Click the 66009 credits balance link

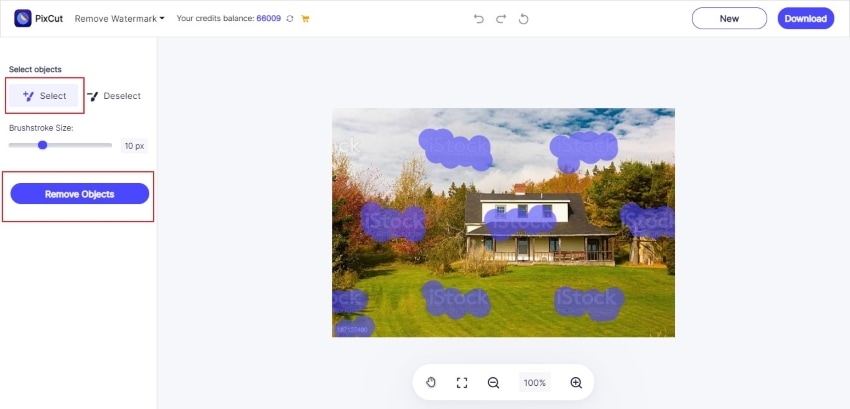(268, 18)
